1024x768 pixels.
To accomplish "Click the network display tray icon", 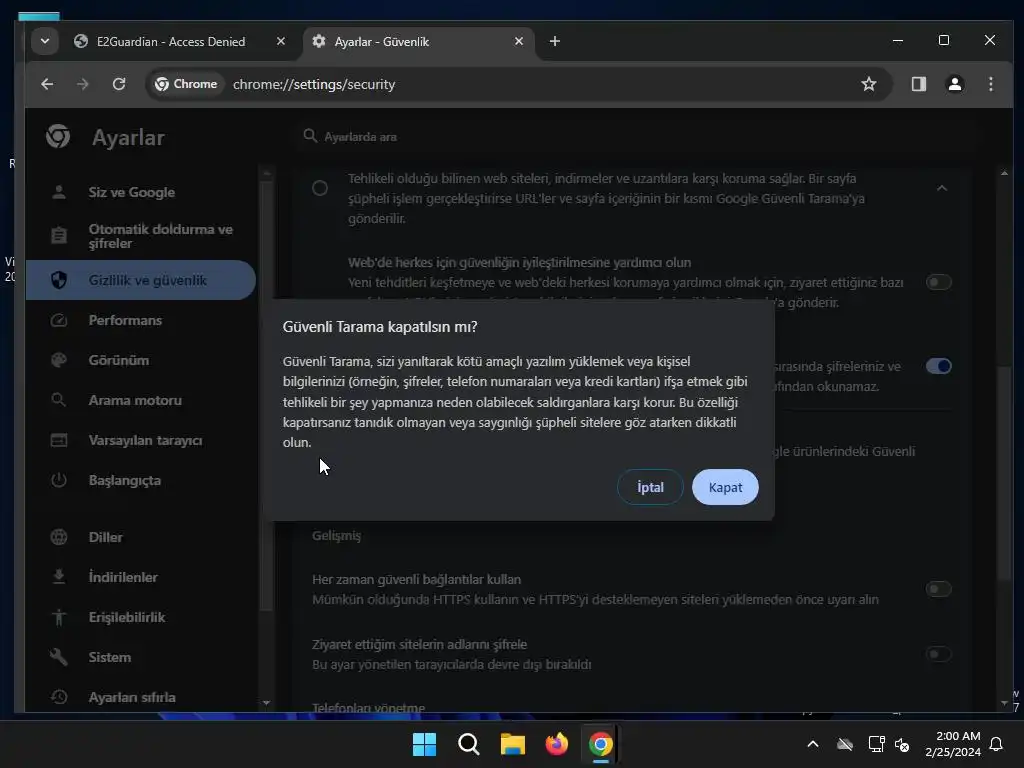I will (x=876, y=744).
